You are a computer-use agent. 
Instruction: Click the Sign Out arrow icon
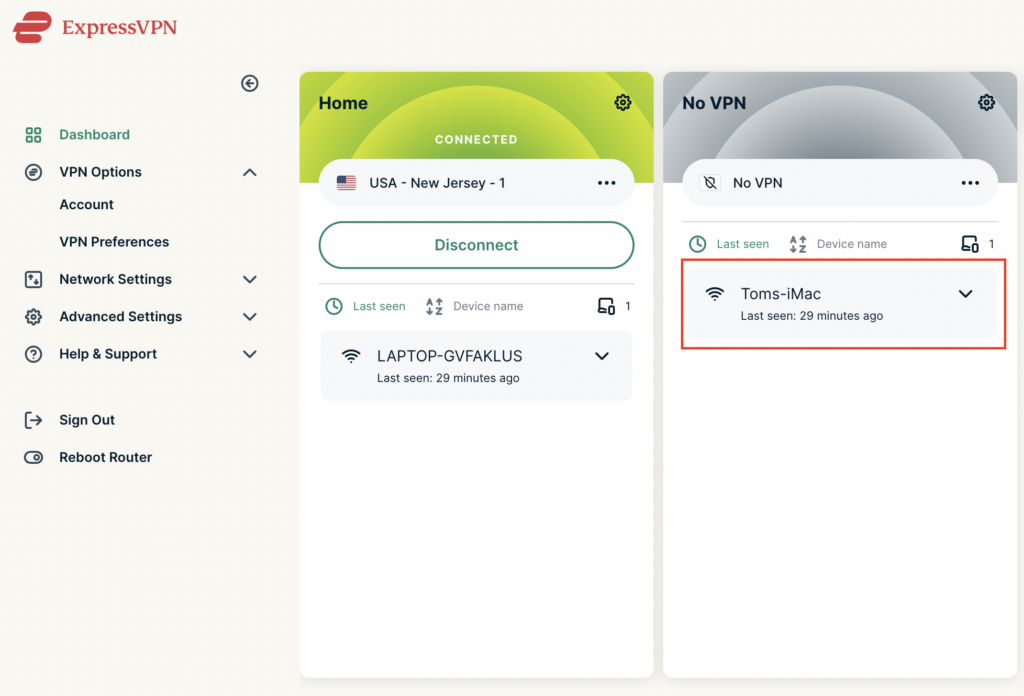pos(33,420)
